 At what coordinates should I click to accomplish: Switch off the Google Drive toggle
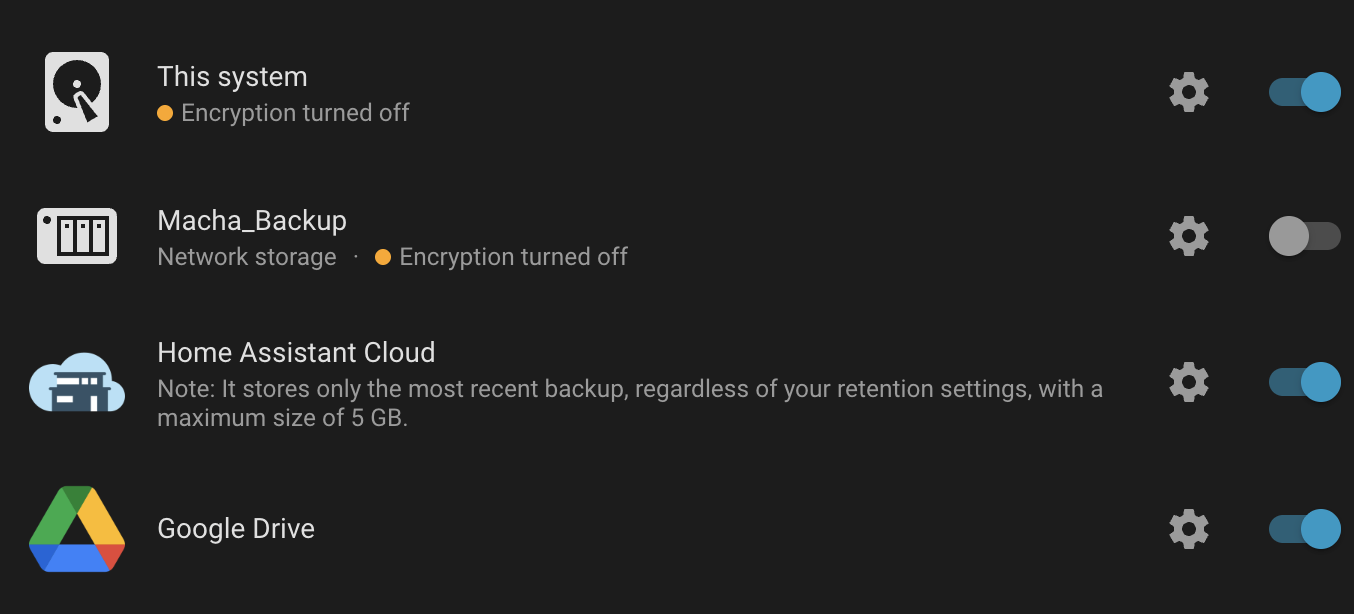[x=1304, y=529]
